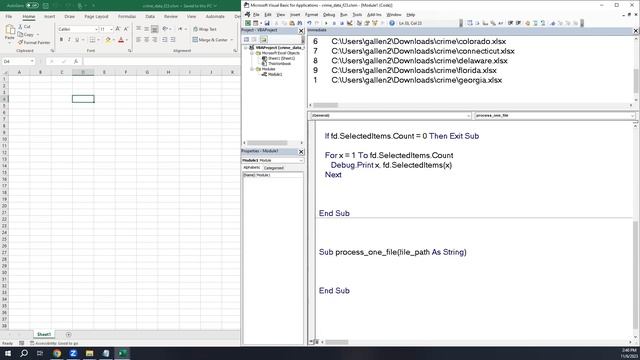Open the Name Box dropdown showing D4
The width and height of the screenshot is (640, 360).
pos(32,61)
